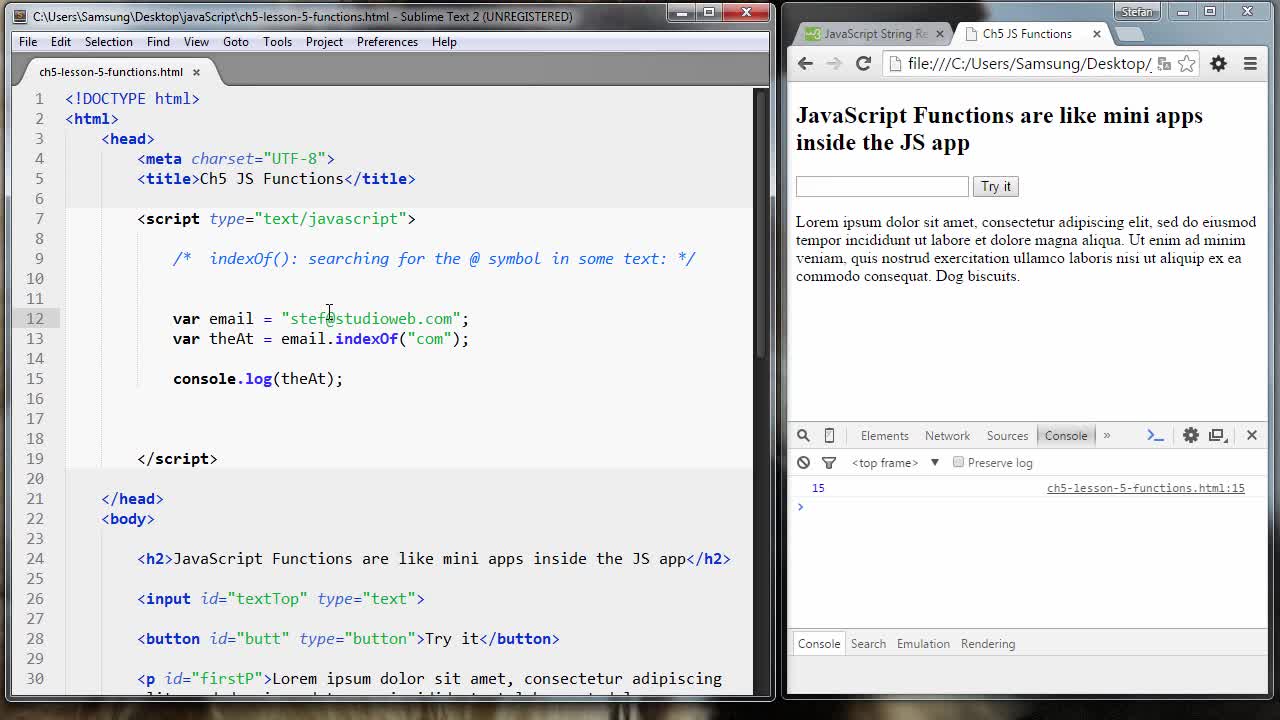Image resolution: width=1280 pixels, height=720 pixels.
Task: Click the Ch5 JS Functions title text on line 5
Action: [271, 178]
